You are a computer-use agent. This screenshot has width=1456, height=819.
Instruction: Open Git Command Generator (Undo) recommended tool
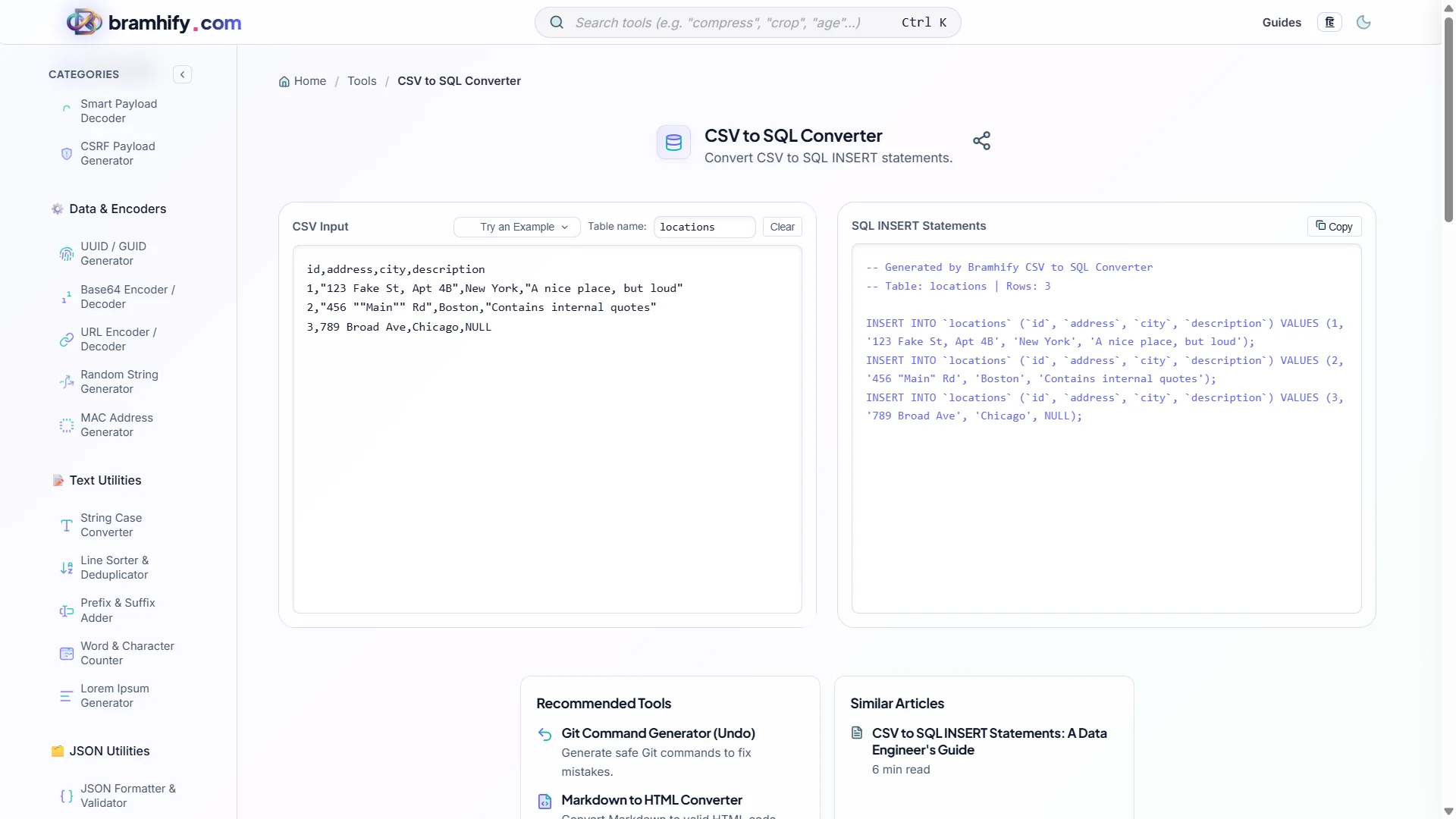pyautogui.click(x=658, y=733)
